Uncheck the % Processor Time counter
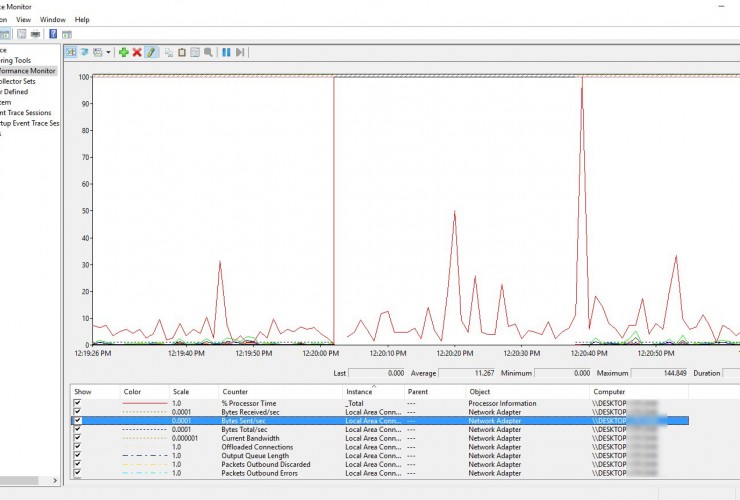 (78, 403)
